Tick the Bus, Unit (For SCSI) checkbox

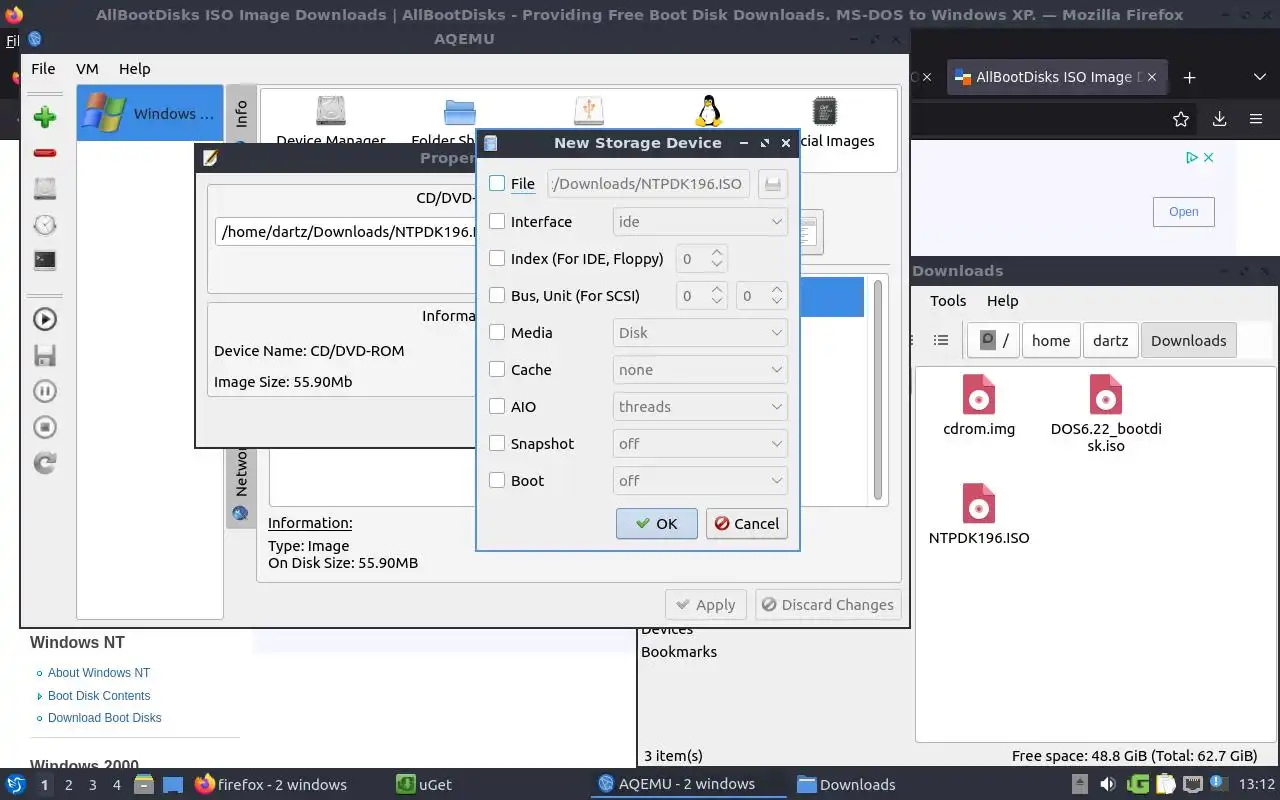497,296
